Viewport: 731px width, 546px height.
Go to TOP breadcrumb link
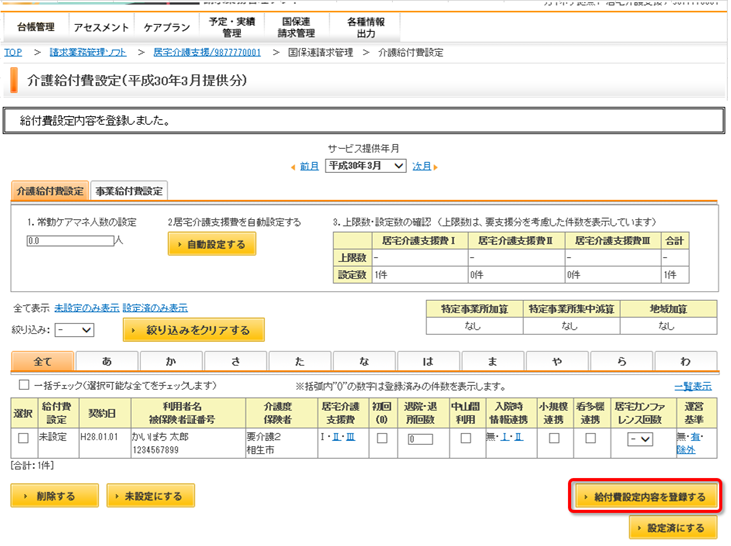(x=13, y=52)
